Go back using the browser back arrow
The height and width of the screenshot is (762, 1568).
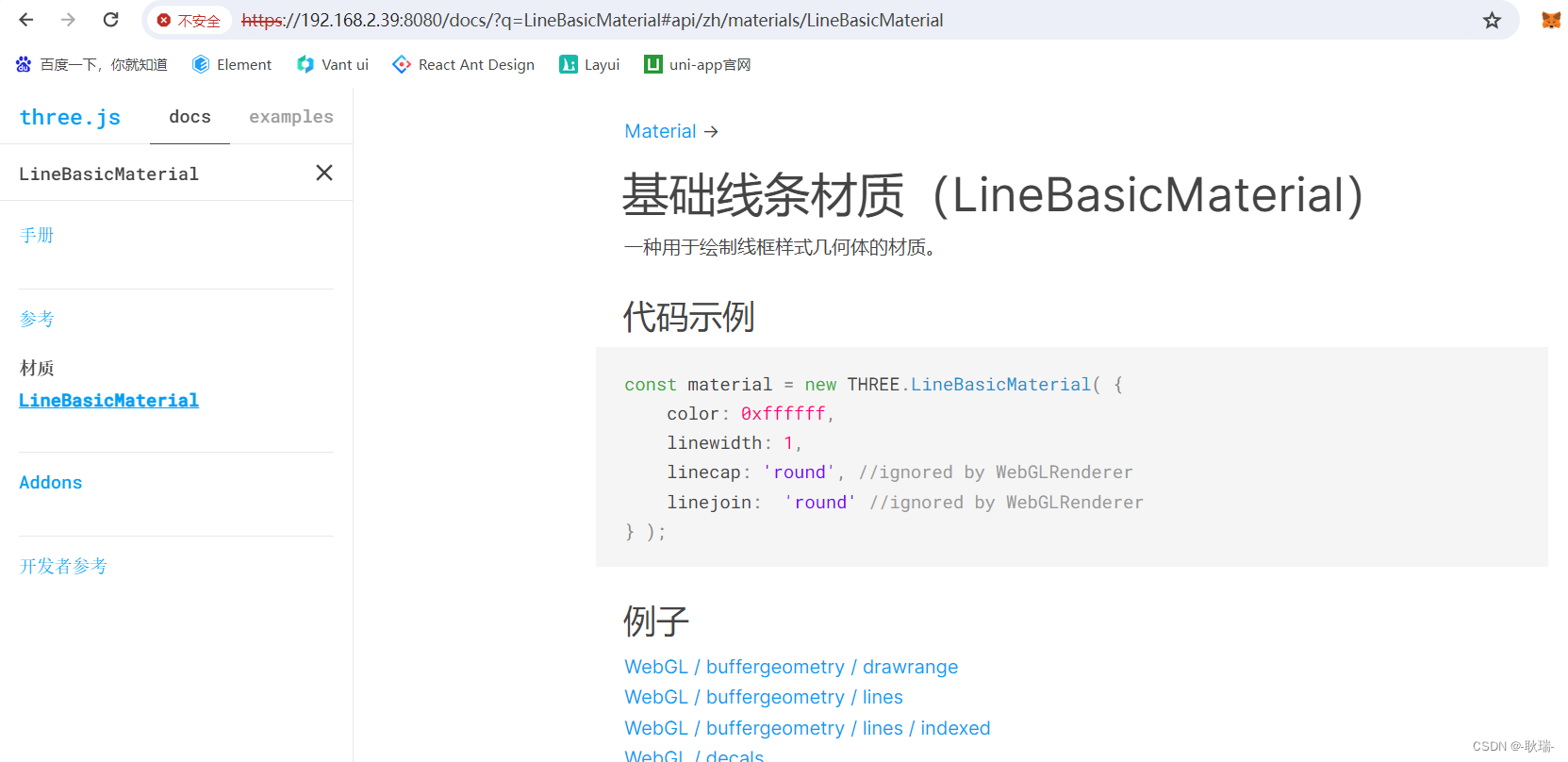[x=26, y=20]
